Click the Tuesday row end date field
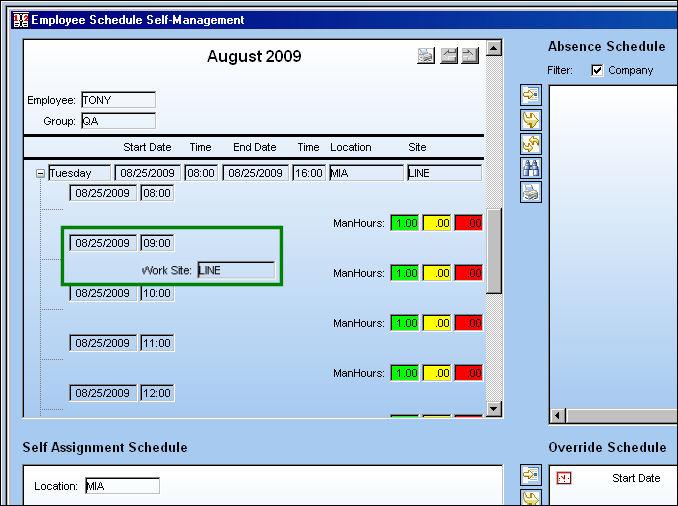The height and width of the screenshot is (506, 678). pyautogui.click(x=255, y=173)
